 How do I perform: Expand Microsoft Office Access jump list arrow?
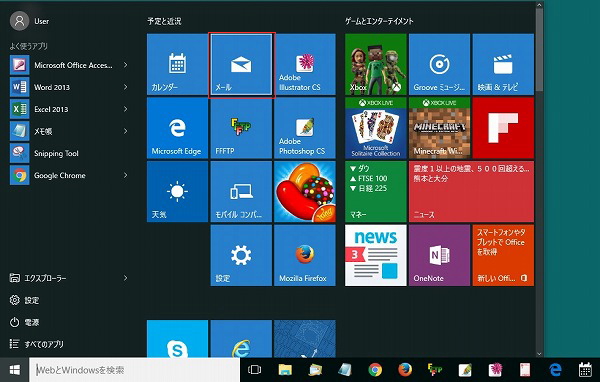125,65
